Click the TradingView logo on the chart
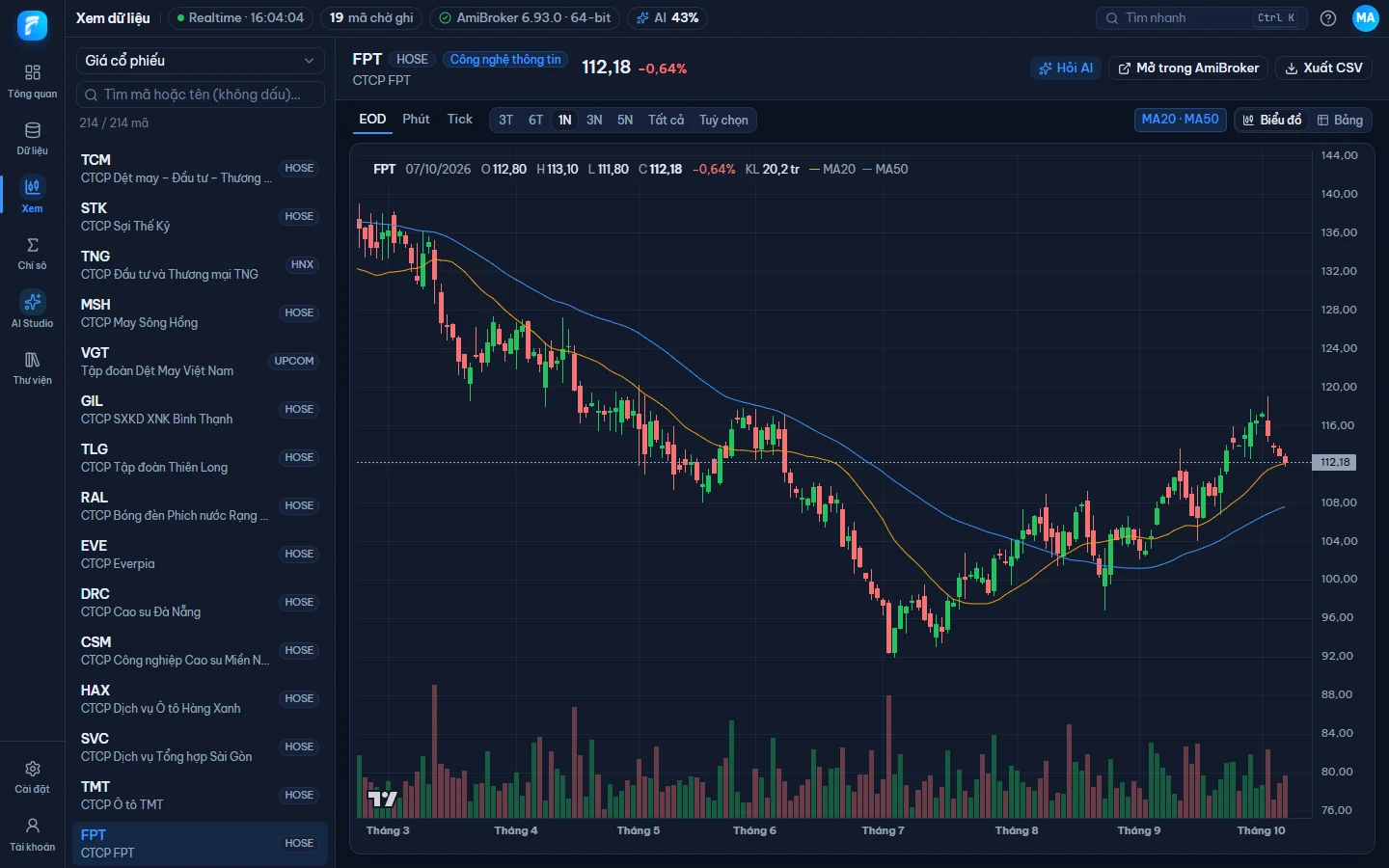Image resolution: width=1389 pixels, height=868 pixels. pyautogui.click(x=383, y=799)
